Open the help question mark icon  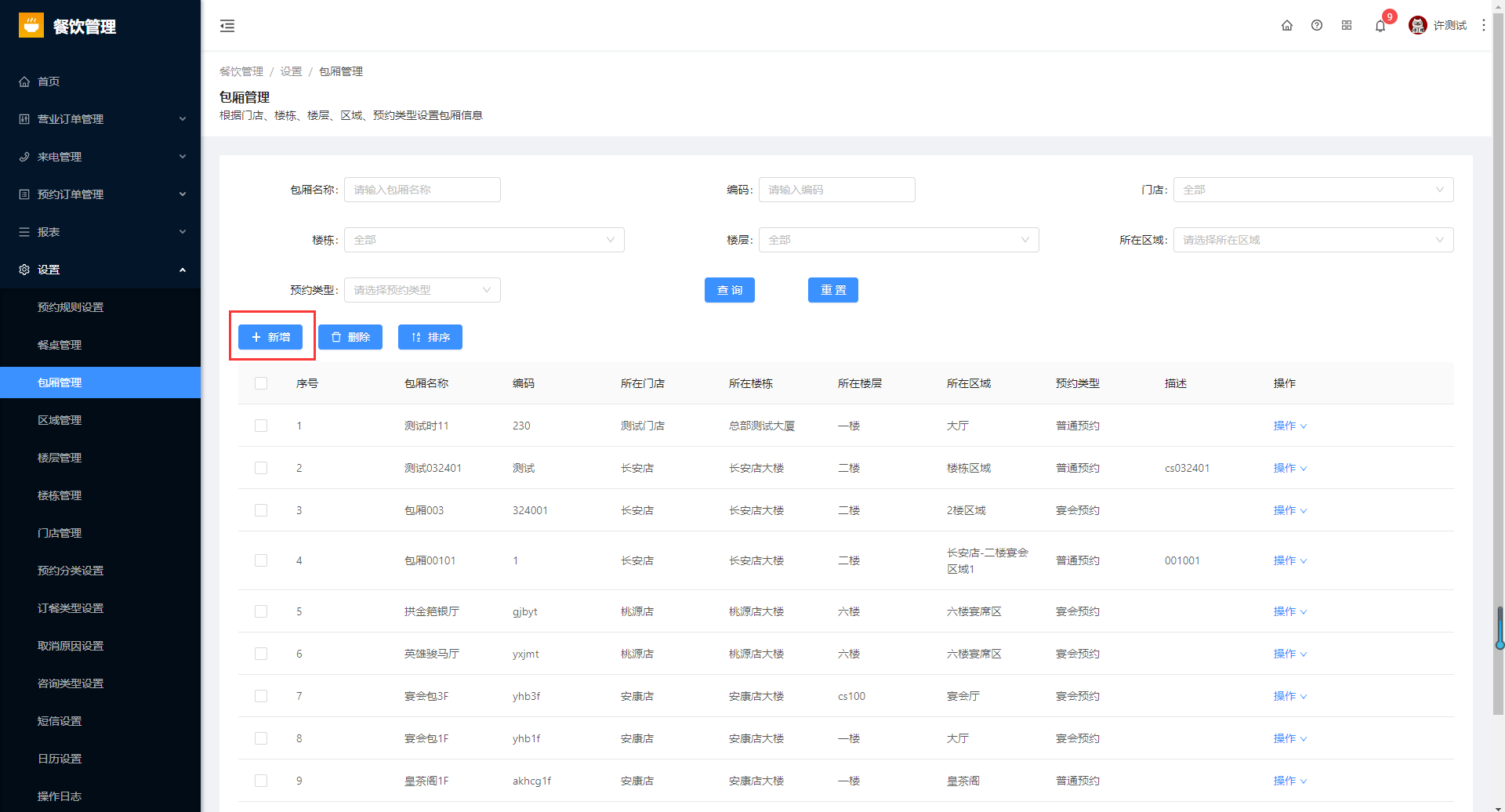pyautogui.click(x=1317, y=25)
